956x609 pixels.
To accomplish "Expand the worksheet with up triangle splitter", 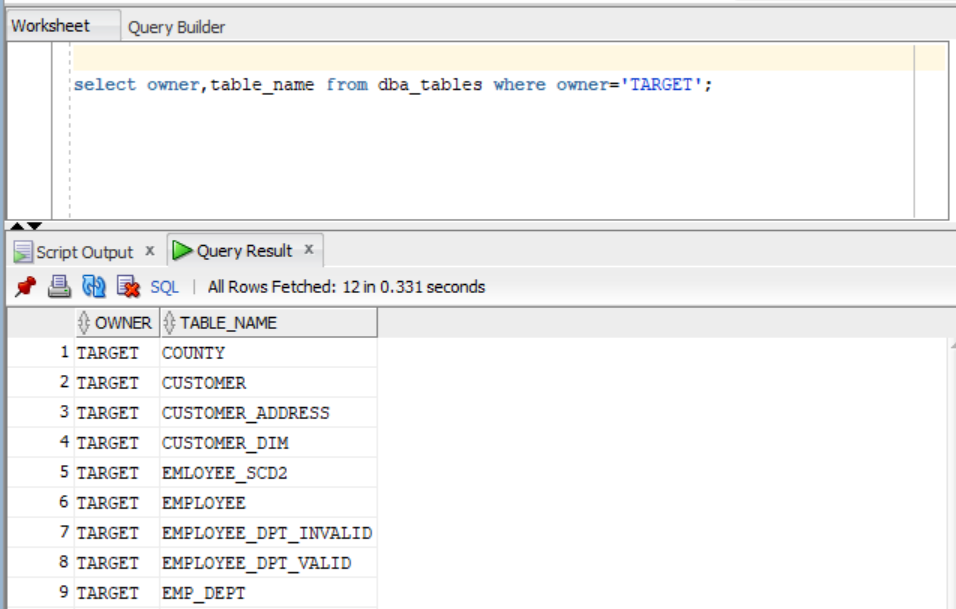I will [x=16, y=226].
